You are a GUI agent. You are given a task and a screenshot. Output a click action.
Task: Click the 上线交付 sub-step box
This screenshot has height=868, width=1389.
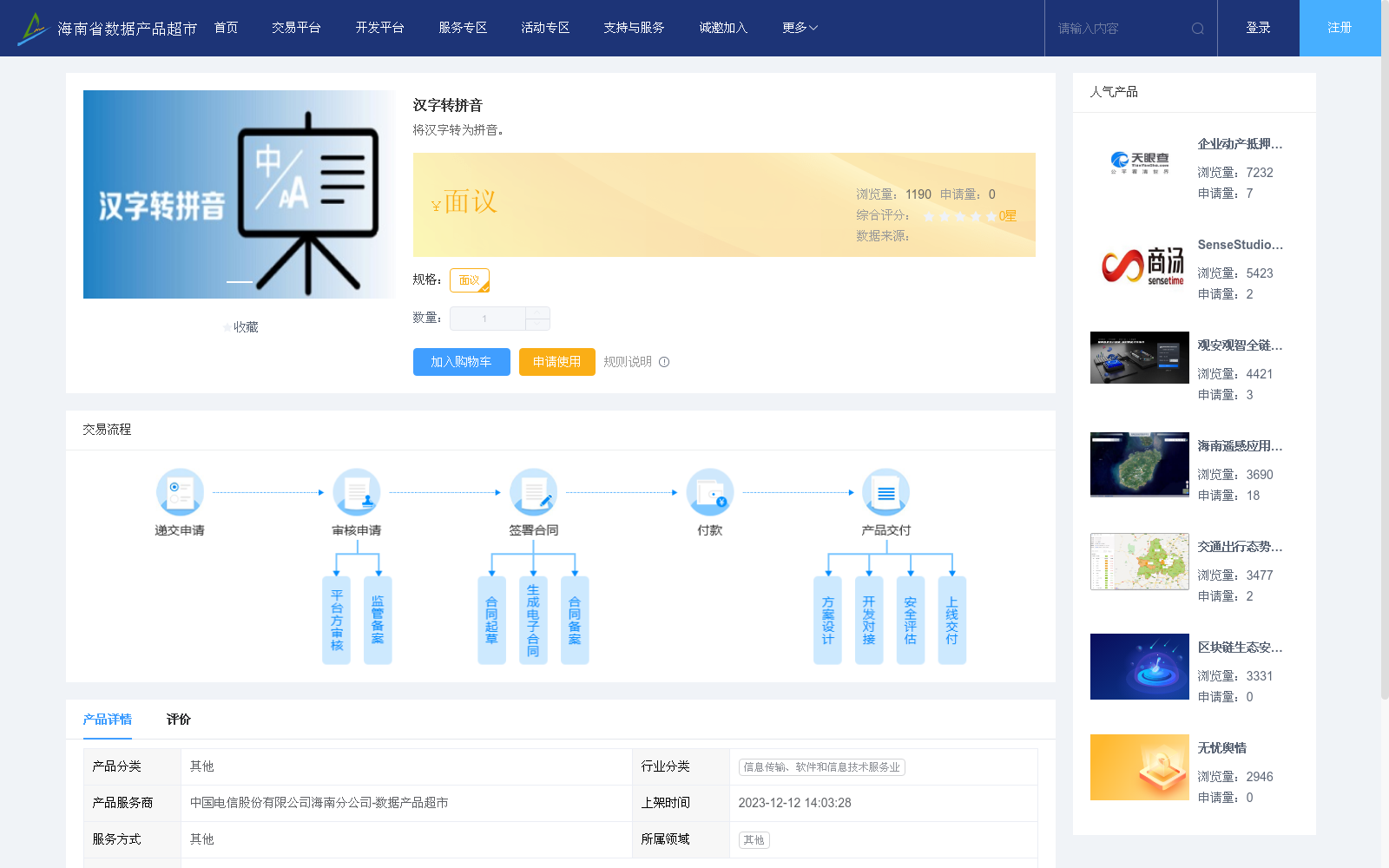[952, 620]
